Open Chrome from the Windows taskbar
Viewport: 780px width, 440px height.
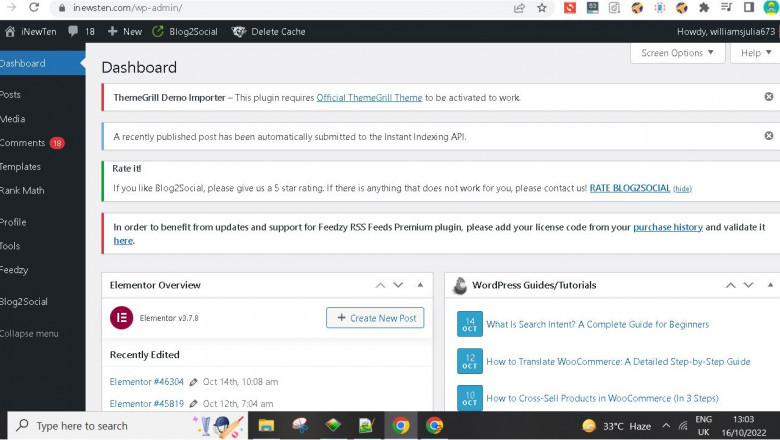401,425
